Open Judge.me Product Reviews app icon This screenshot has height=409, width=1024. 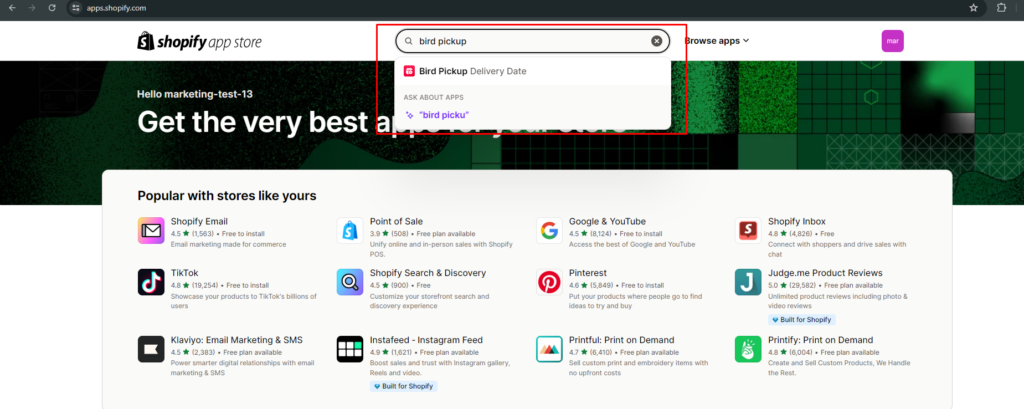748,282
